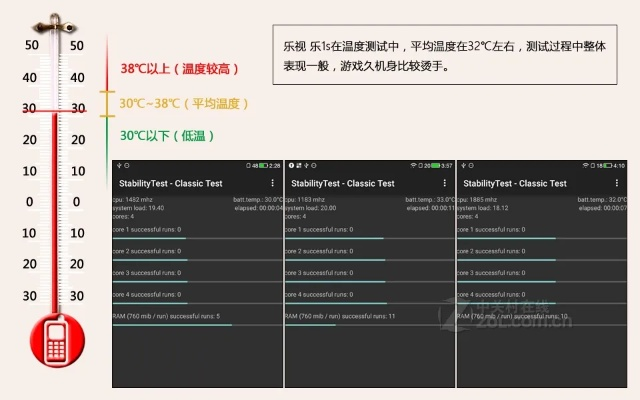Click the 'cpu: 1482 mhz' reading
Screen dimensions: 640x400
[133, 200]
